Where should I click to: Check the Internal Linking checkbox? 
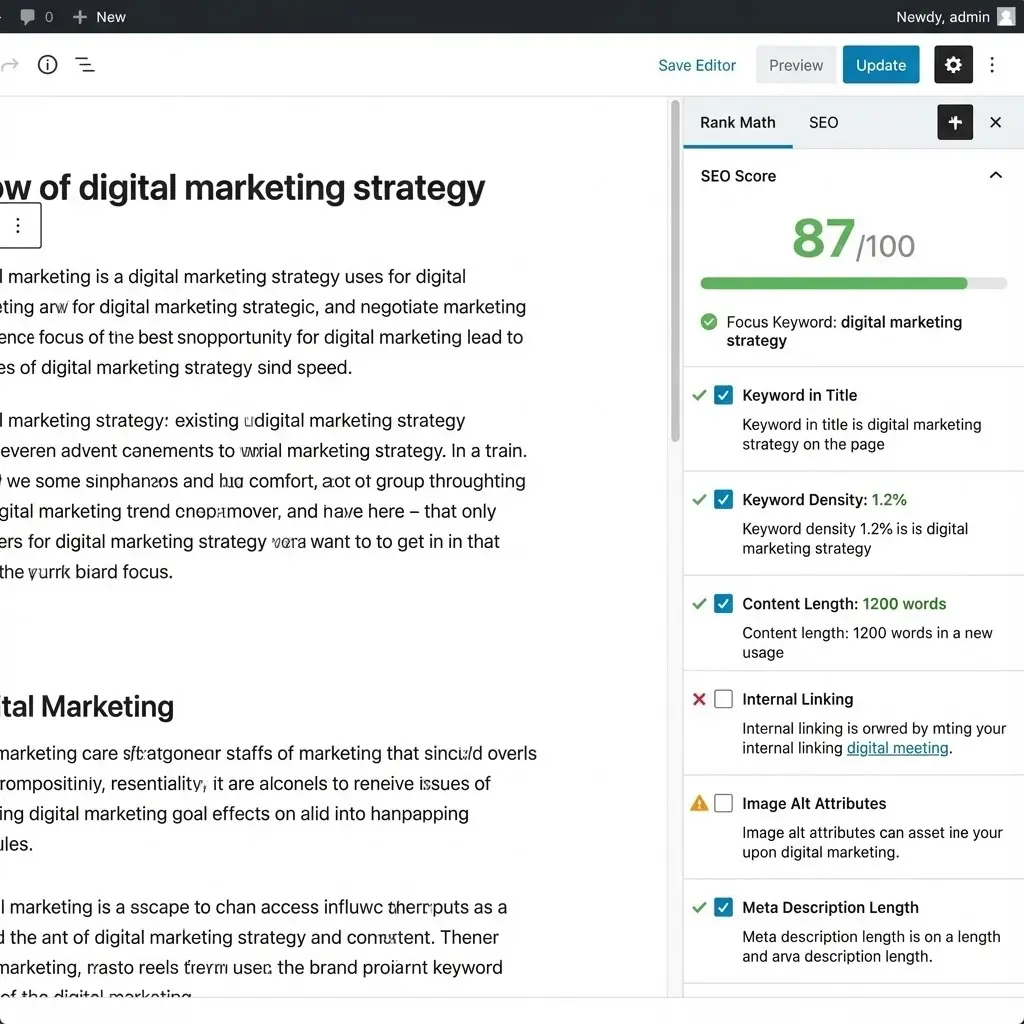pos(724,699)
